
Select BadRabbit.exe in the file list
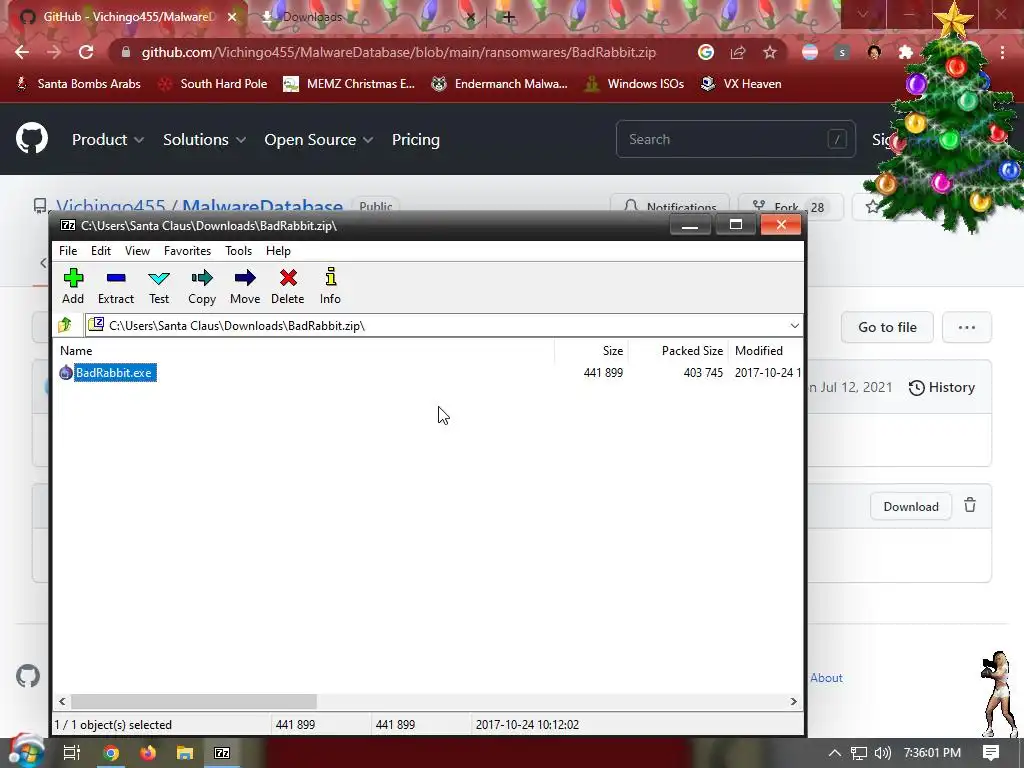tap(114, 373)
